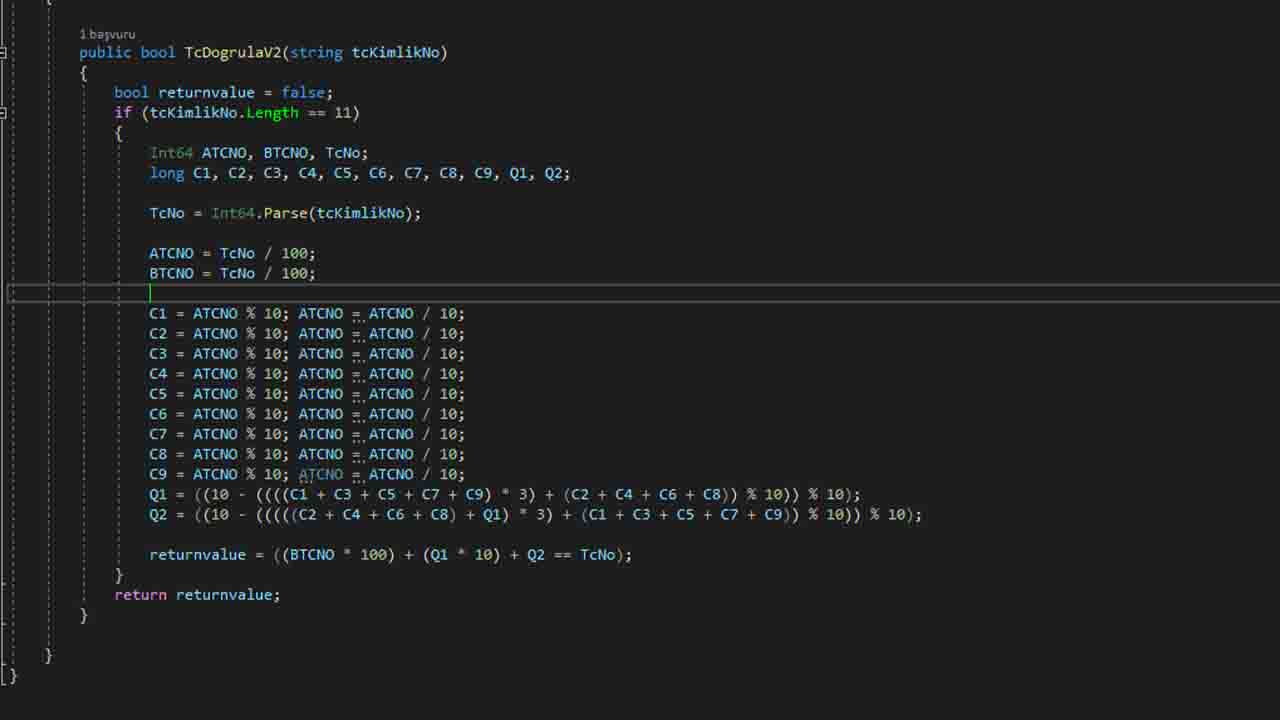Click the number '11' in the if condition
Screen dimensions: 1280x720
point(343,112)
